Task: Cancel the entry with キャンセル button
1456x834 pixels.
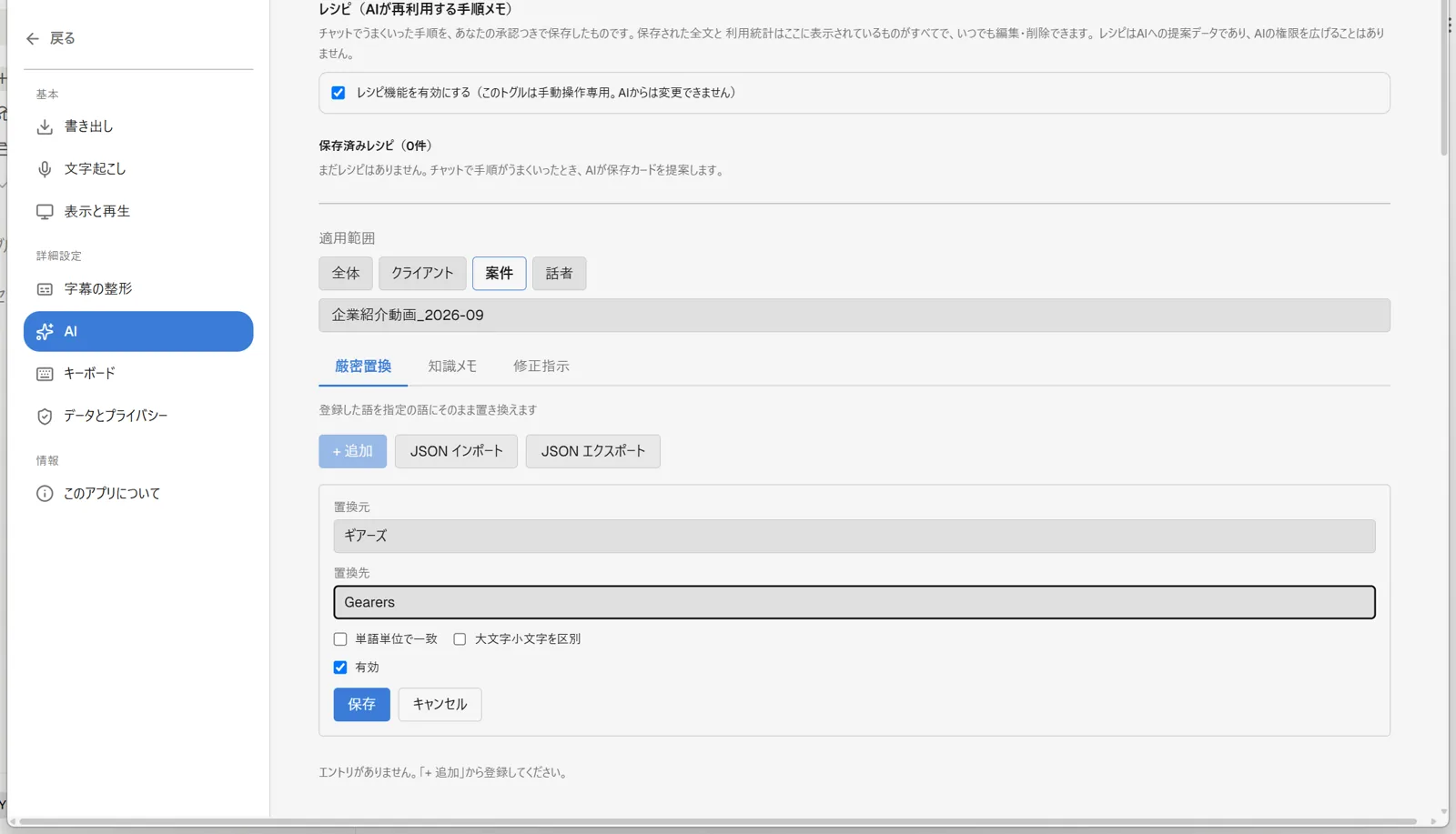Action: pos(440,705)
